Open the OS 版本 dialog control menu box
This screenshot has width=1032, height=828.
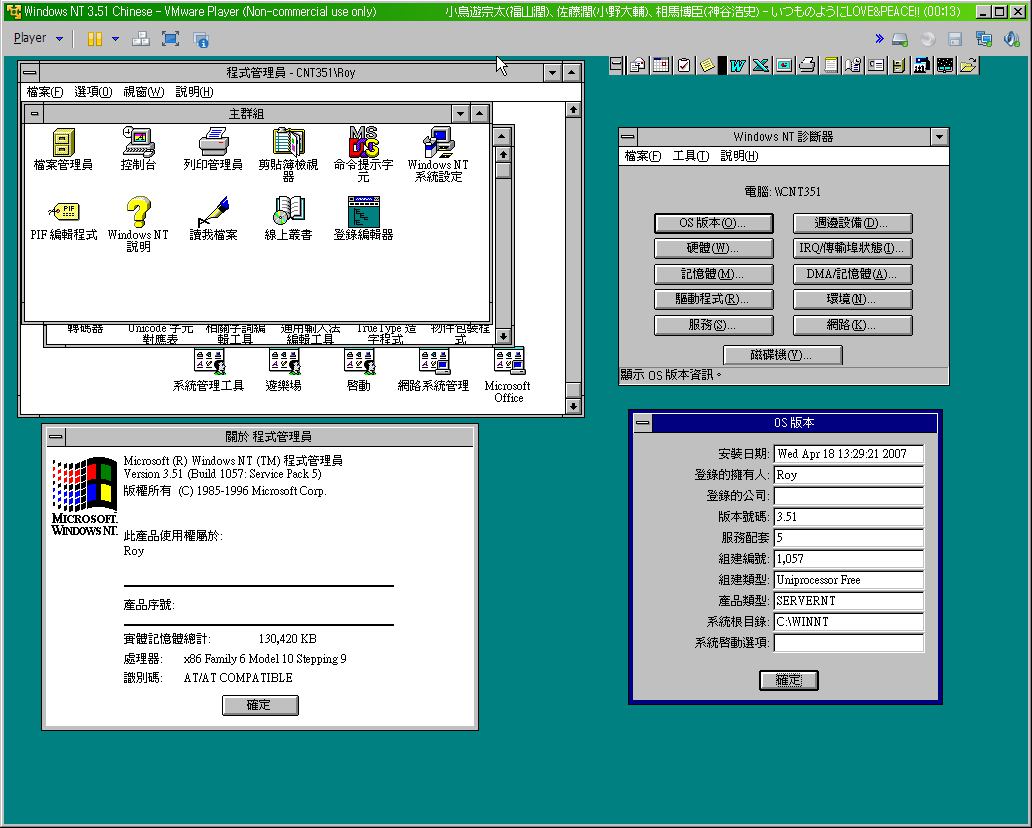click(x=643, y=423)
